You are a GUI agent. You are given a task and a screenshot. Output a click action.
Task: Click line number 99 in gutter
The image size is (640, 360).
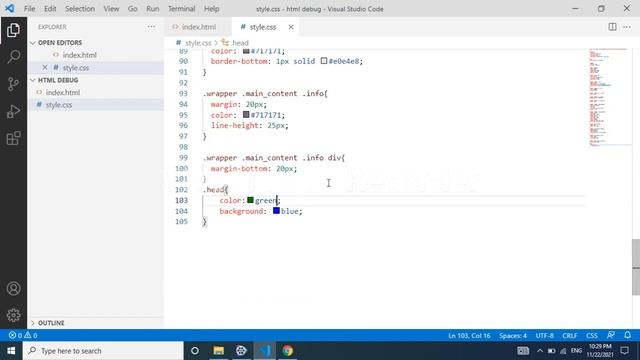tap(183, 158)
